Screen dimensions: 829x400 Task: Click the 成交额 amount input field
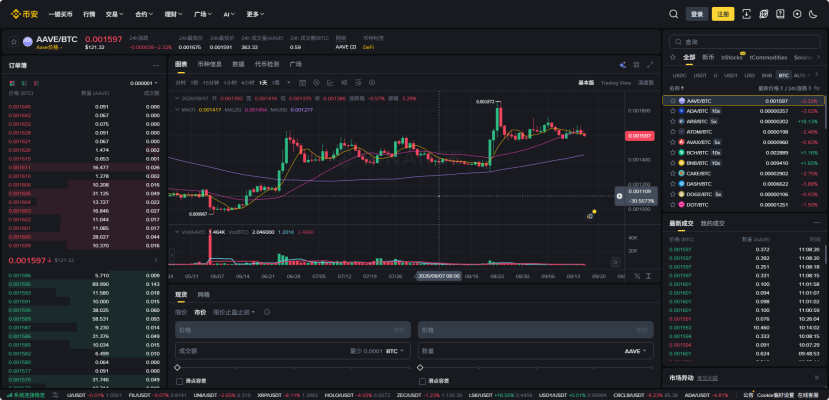click(x=293, y=351)
